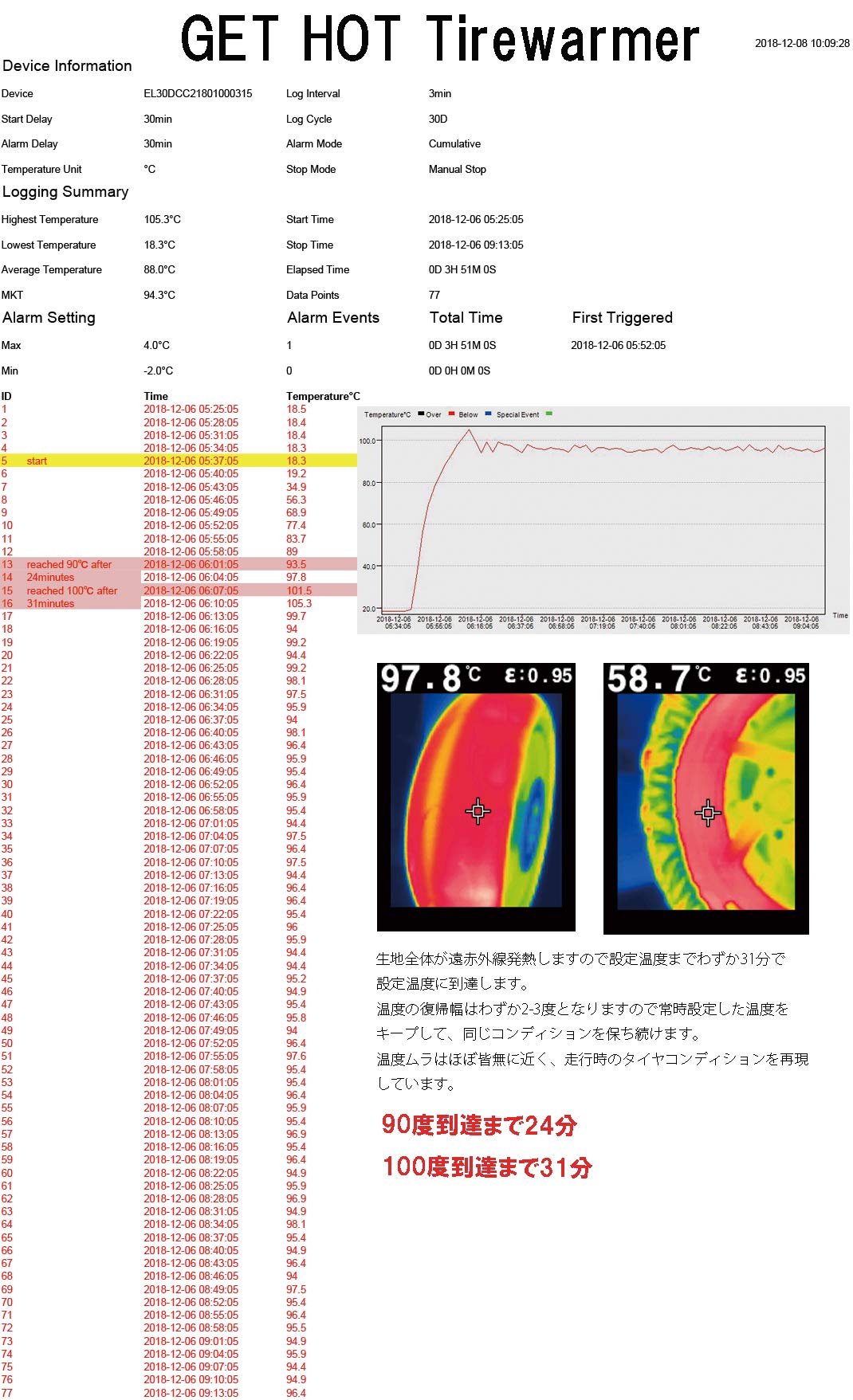Click the Logging Summary section heading
This screenshot has width=853, height=1400.
tap(65, 192)
